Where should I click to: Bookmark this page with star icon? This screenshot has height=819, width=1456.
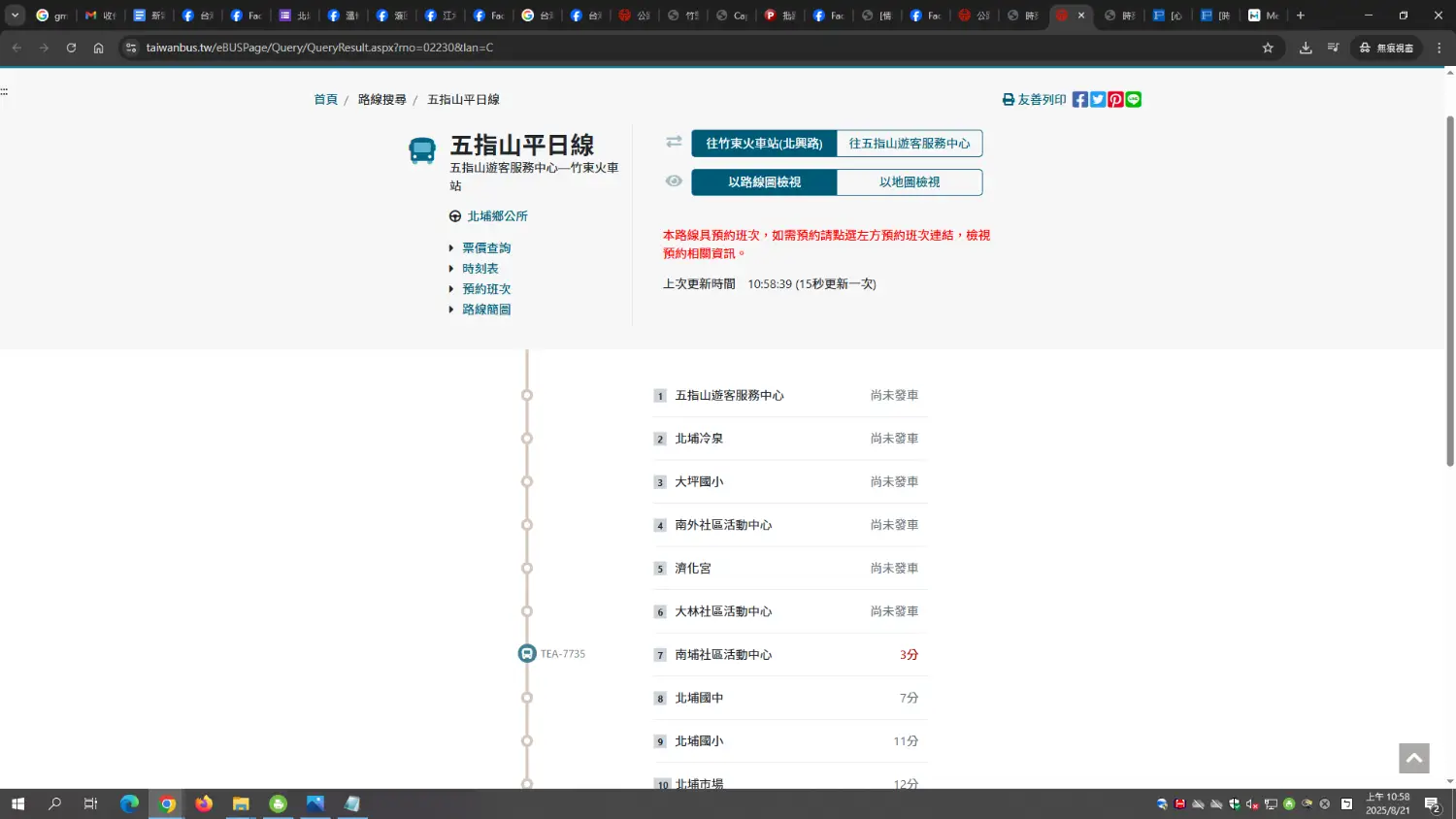[1267, 48]
